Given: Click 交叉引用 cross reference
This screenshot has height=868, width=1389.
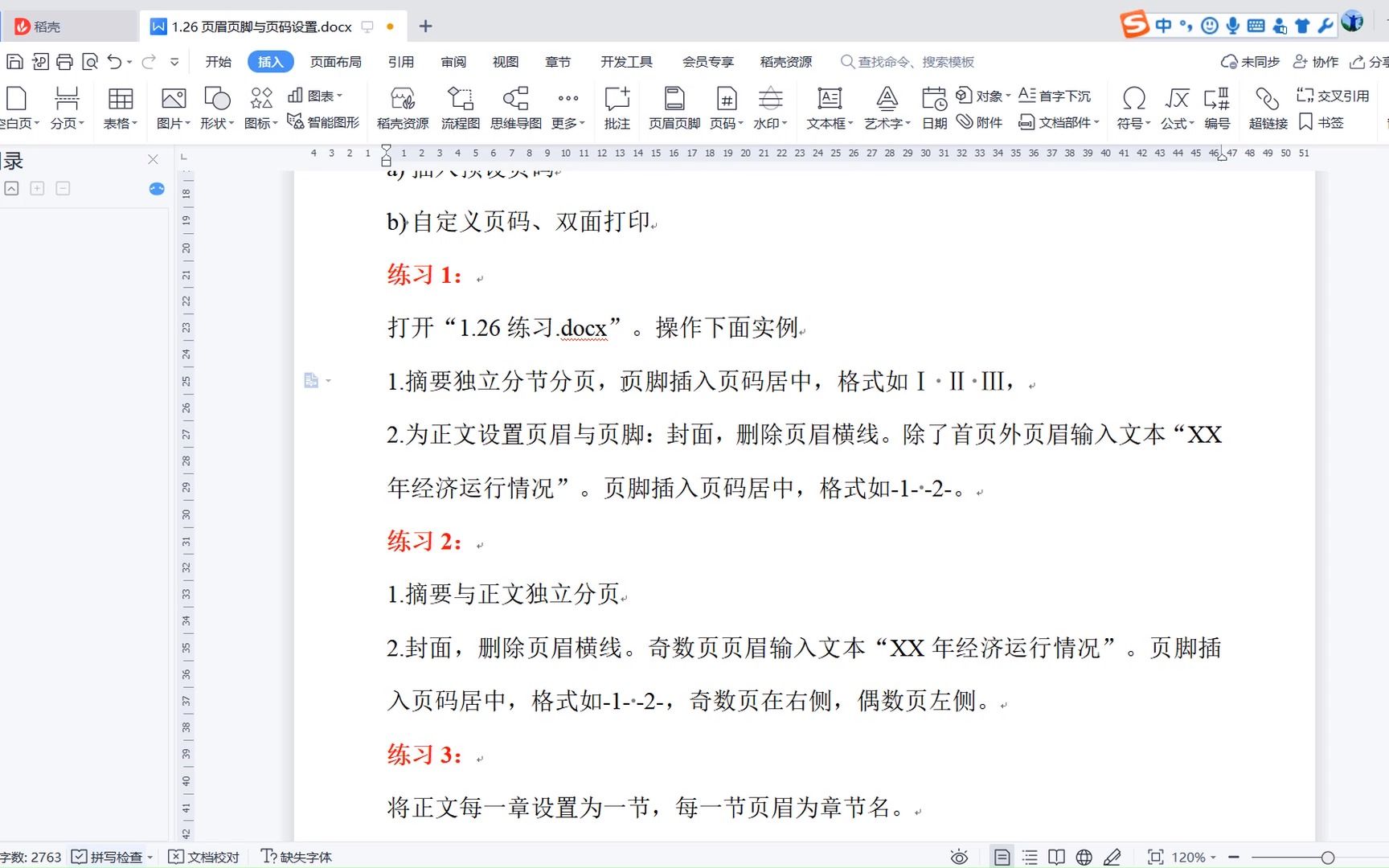Looking at the screenshot, I should [1333, 96].
